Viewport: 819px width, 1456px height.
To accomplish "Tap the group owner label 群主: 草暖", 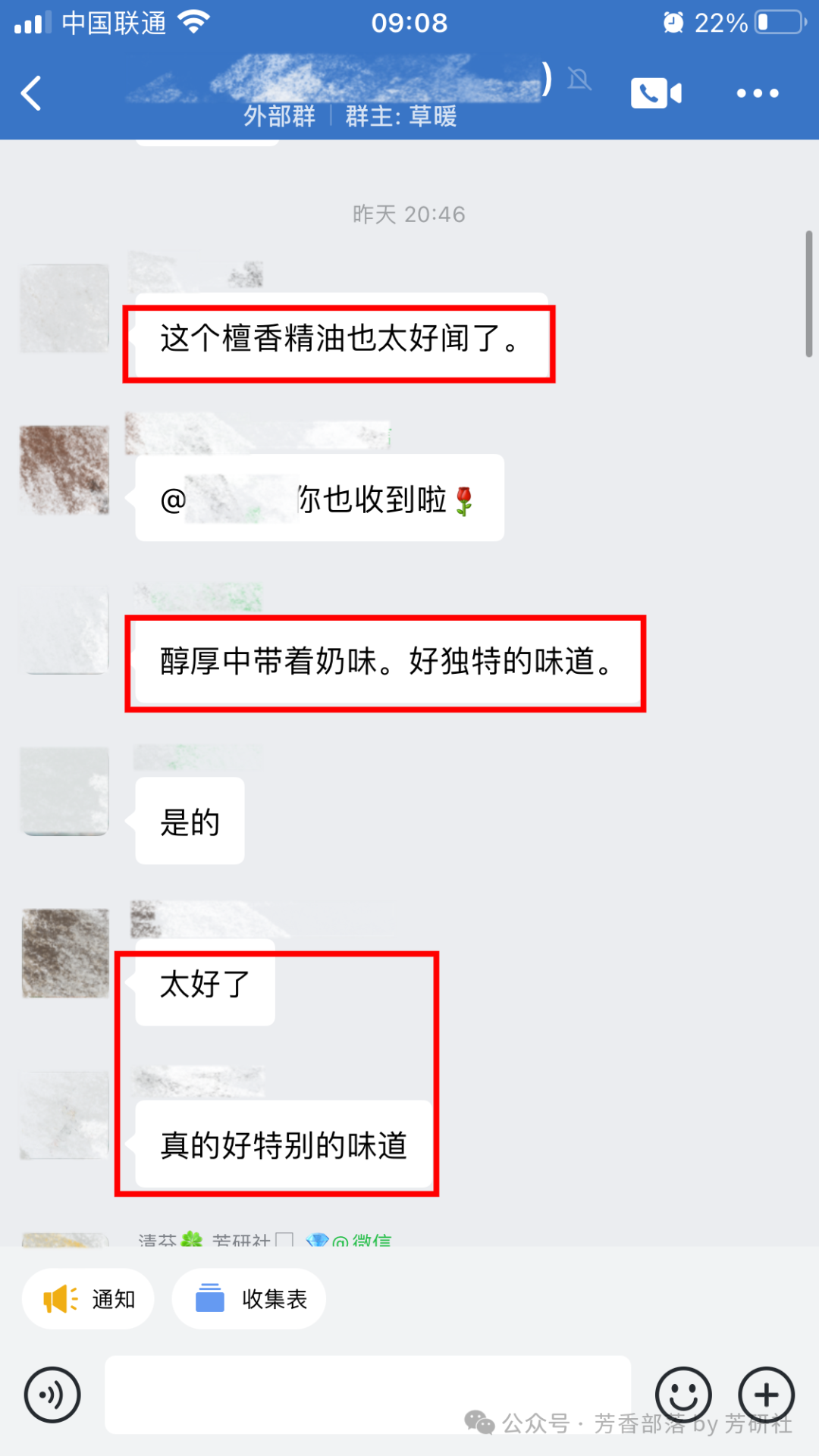I will coord(401,116).
